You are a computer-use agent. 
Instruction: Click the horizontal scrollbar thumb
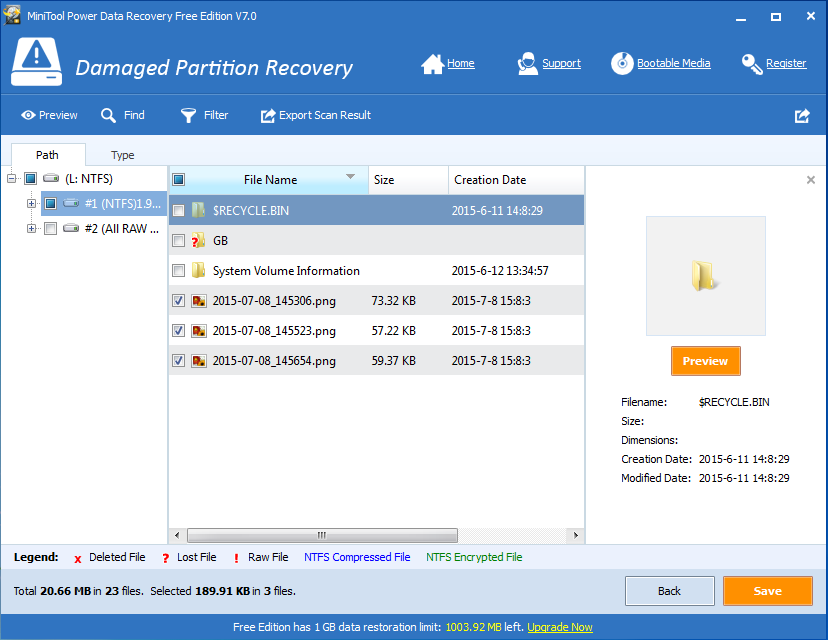(x=322, y=535)
